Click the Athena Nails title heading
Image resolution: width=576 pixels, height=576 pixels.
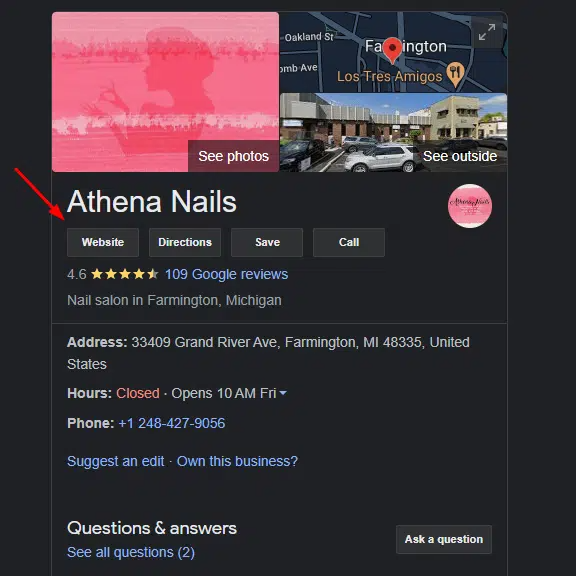coord(152,202)
